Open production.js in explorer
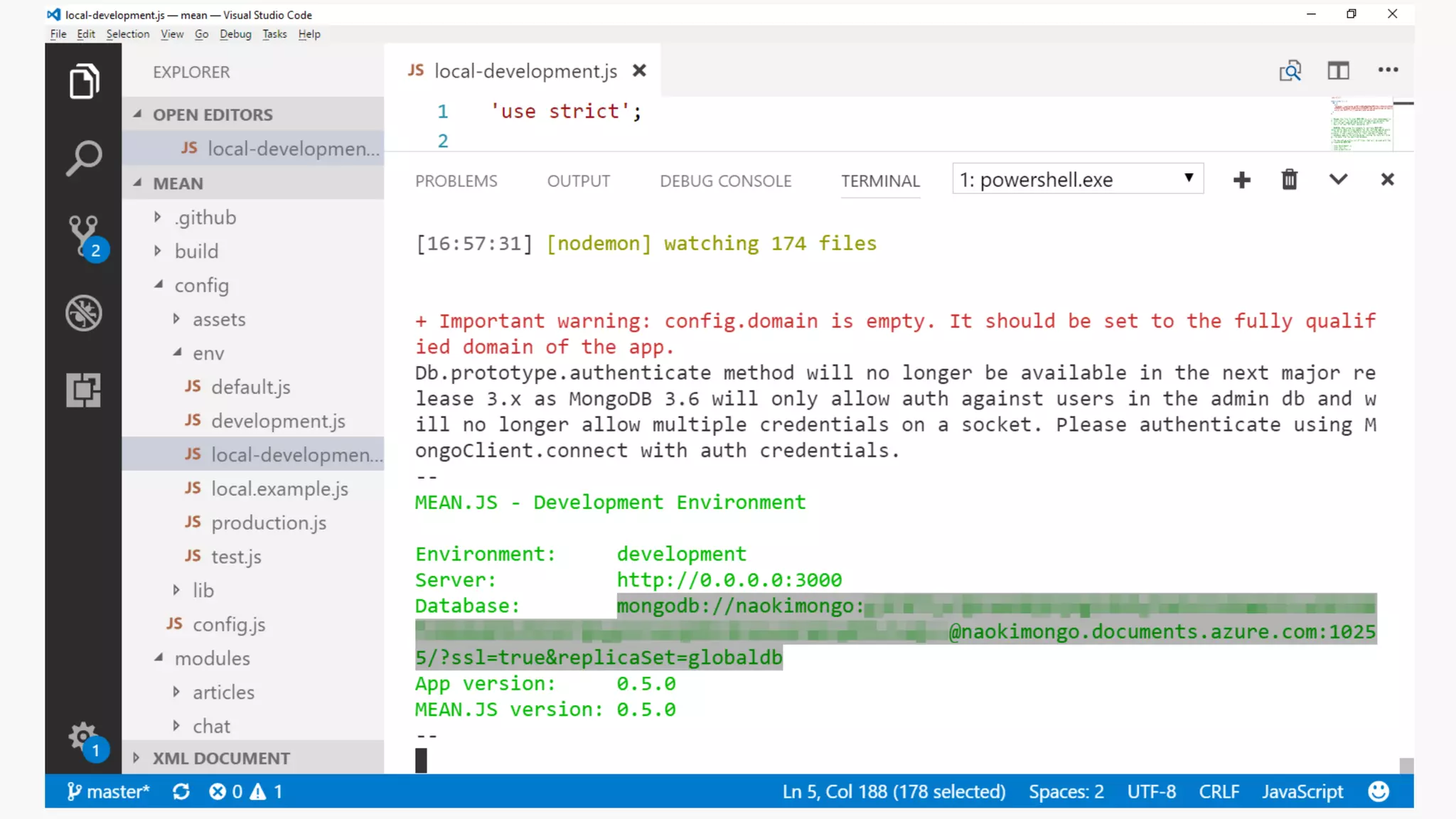This screenshot has width=1456, height=819. pos(268,523)
